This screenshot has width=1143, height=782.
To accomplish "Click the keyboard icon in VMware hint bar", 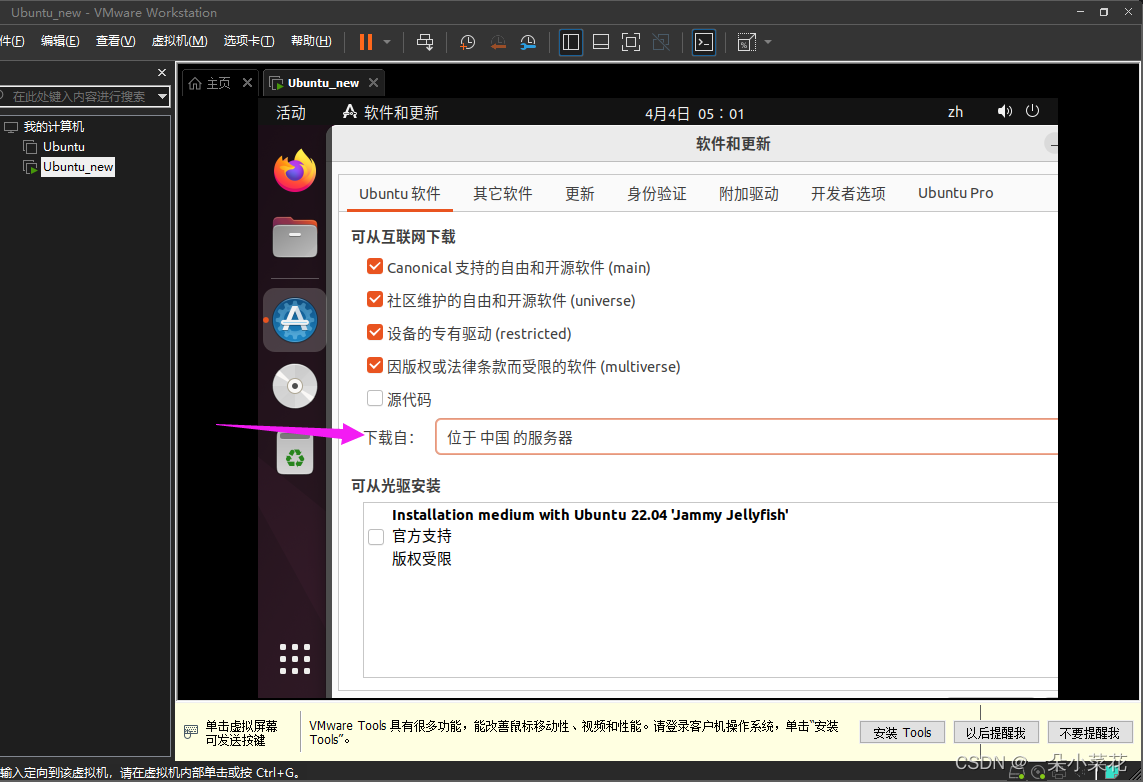I will (191, 732).
